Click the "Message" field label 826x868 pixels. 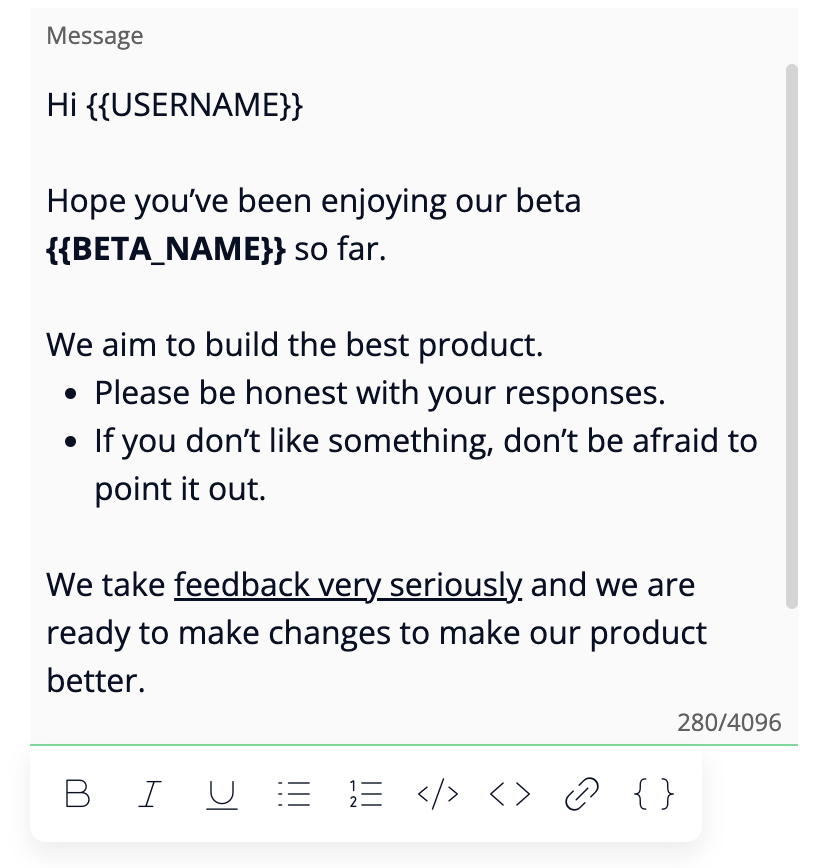pos(95,36)
